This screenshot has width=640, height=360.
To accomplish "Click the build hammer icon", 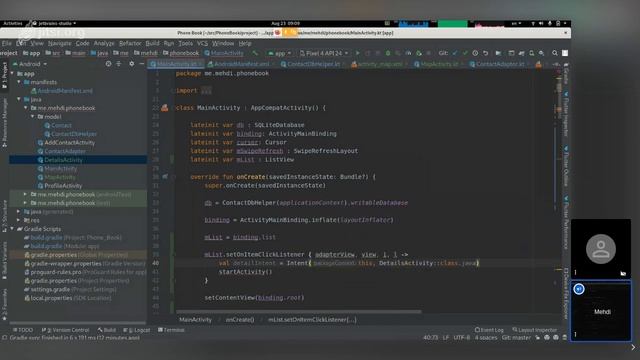I will click(255, 53).
